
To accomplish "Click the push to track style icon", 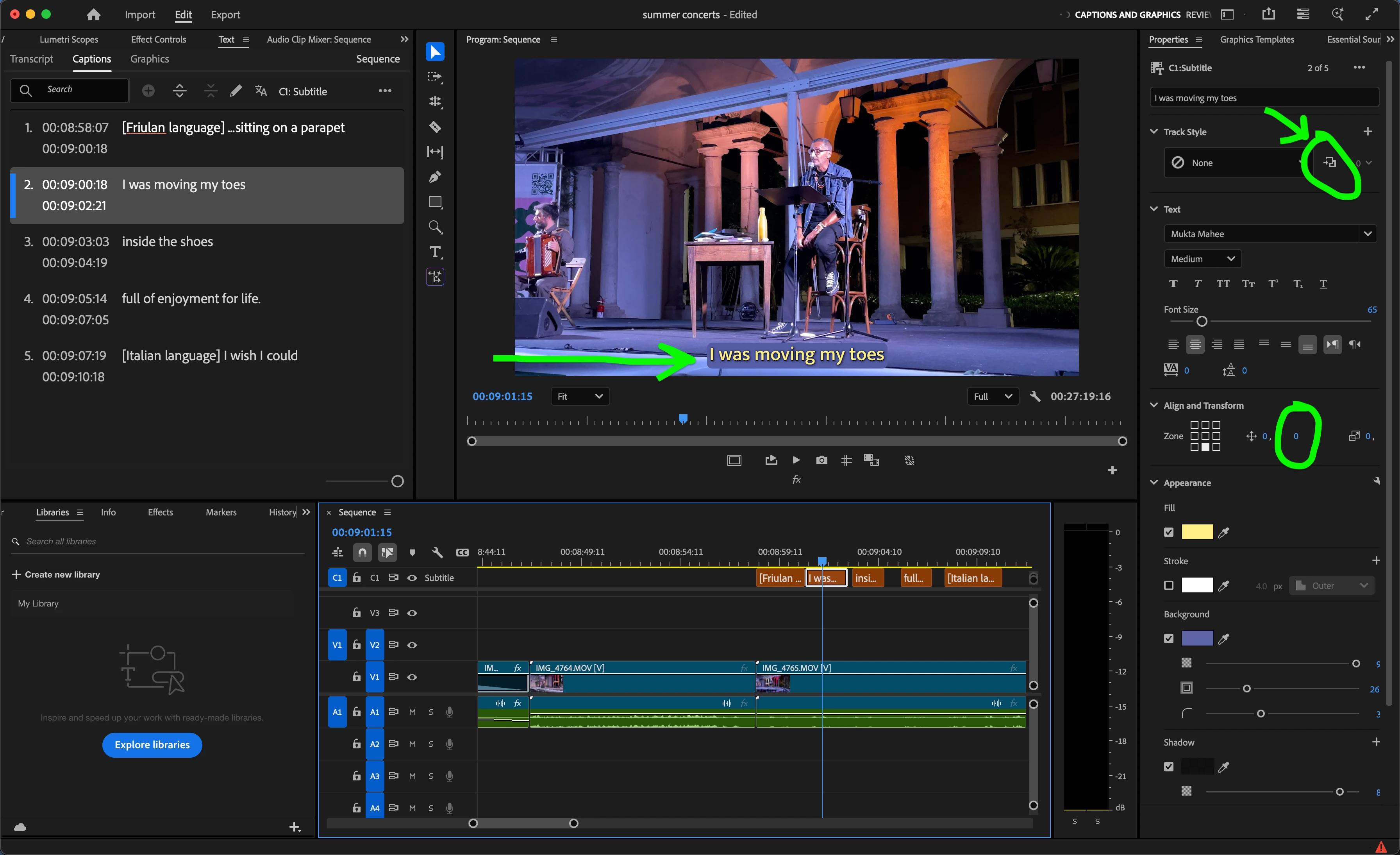I will 1330,163.
